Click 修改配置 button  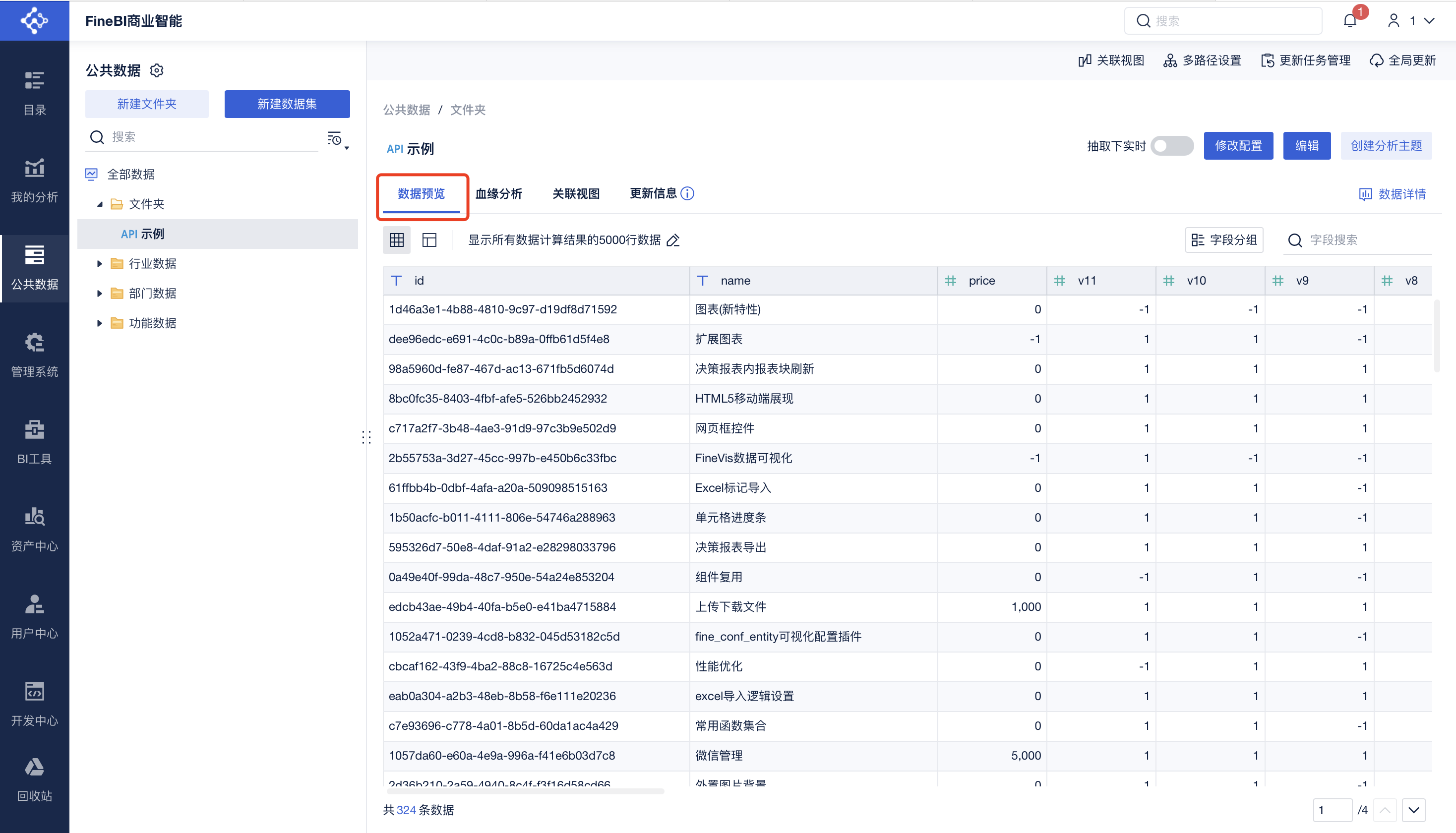pos(1239,146)
